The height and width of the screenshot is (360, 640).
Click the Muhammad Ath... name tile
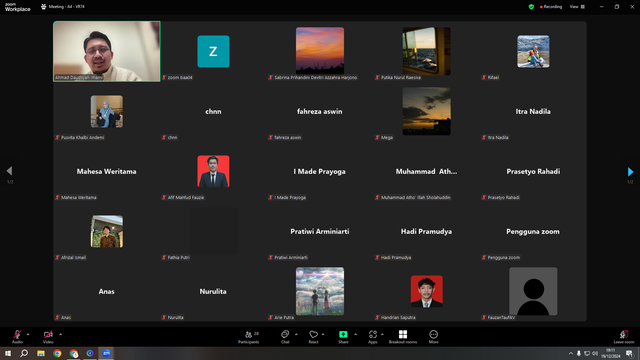coord(427,171)
